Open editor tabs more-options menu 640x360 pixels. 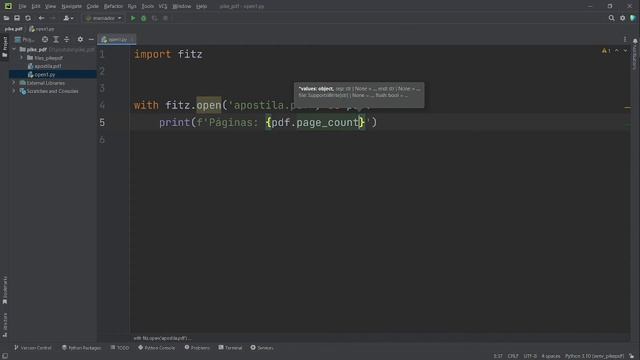pyautogui.click(x=625, y=40)
